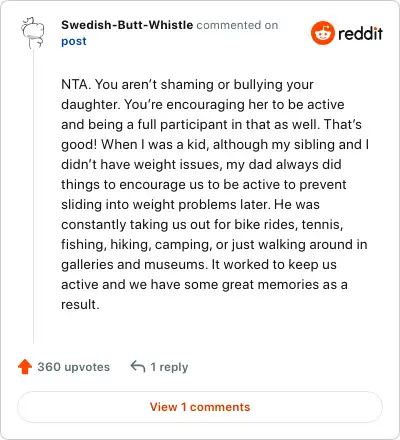Collapse the comment via vertical thread line
This screenshot has height=440, width=400.
(x=33, y=197)
